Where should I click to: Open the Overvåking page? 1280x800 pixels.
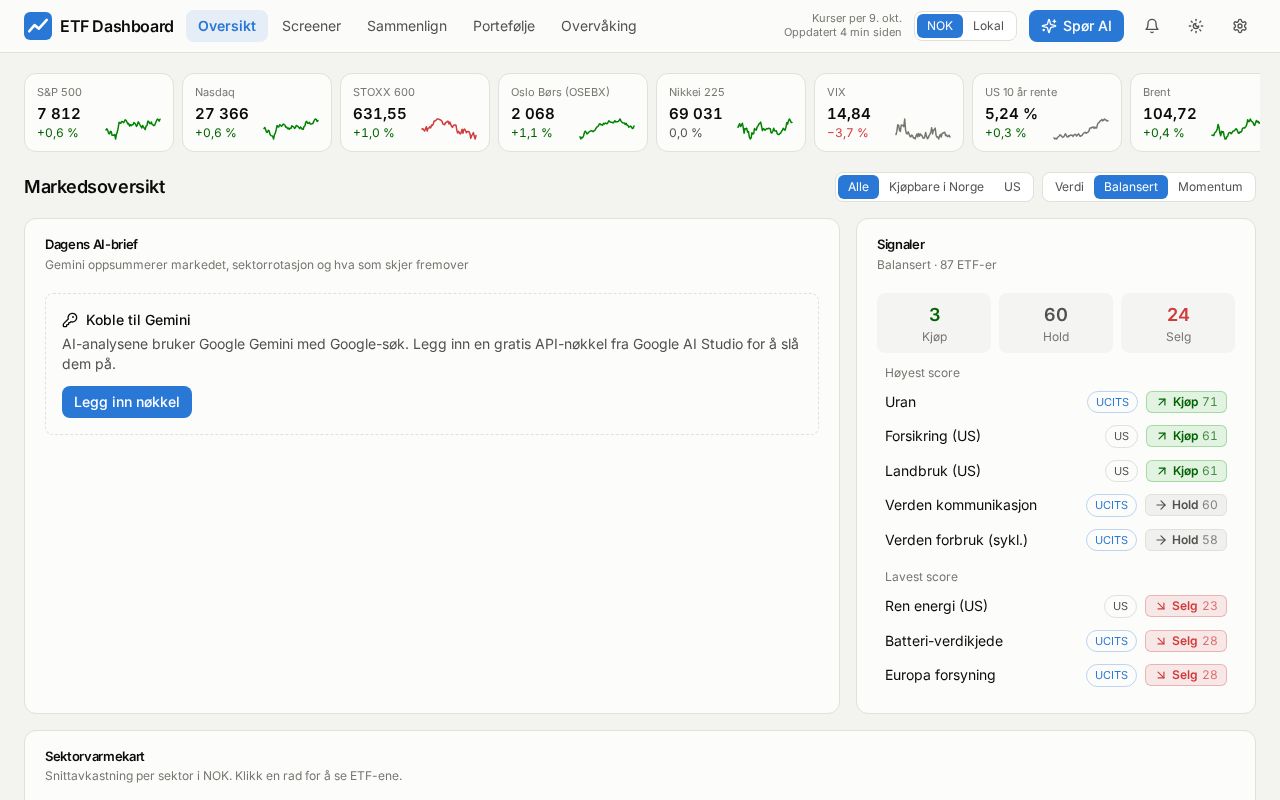pos(599,26)
